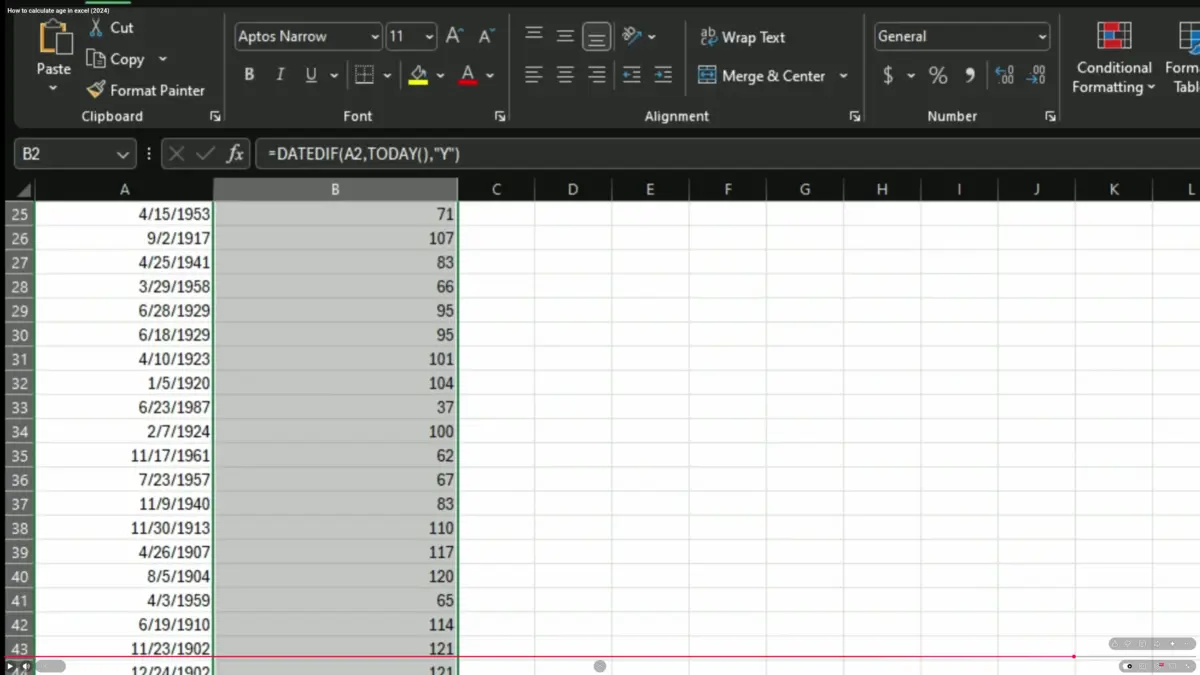1200x675 pixels.
Task: Click the Copy button
Action: [x=116, y=59]
